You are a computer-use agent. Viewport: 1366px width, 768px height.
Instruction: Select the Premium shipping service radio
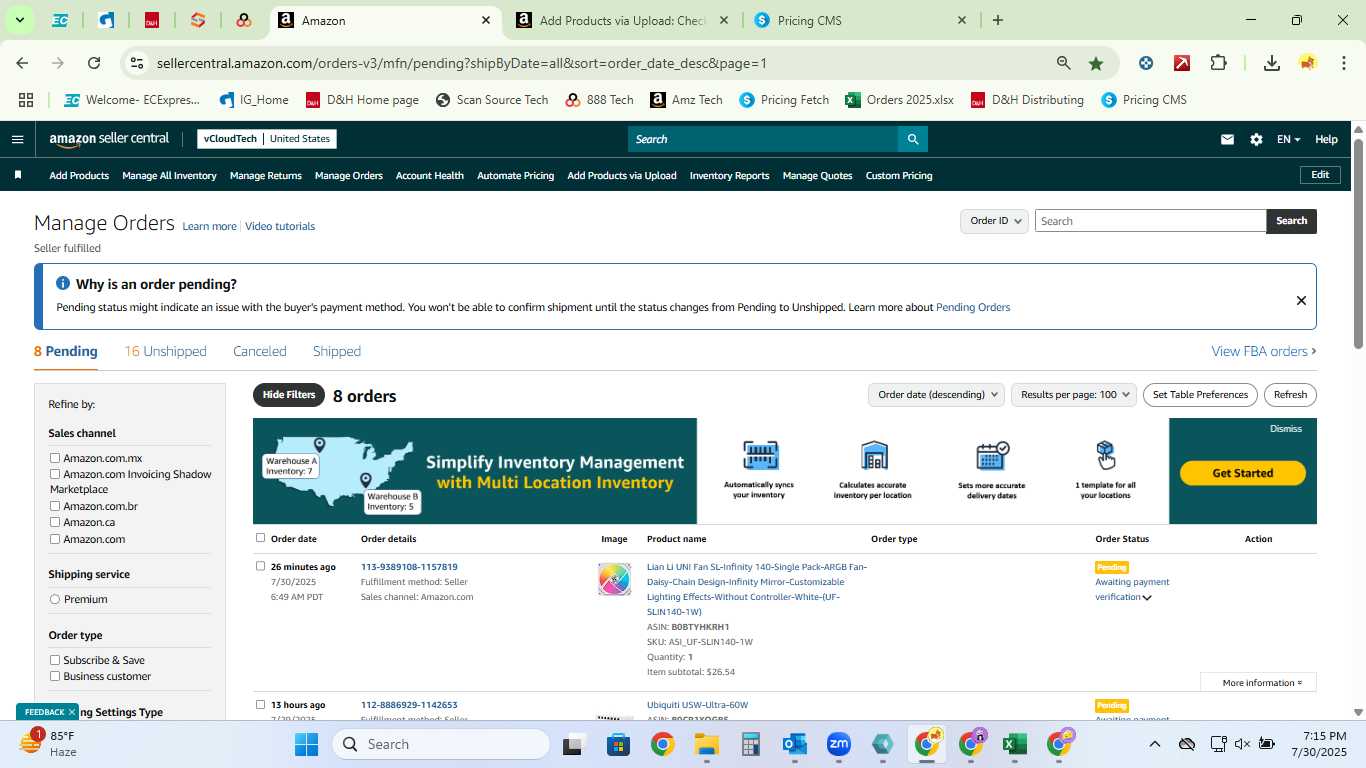55,599
